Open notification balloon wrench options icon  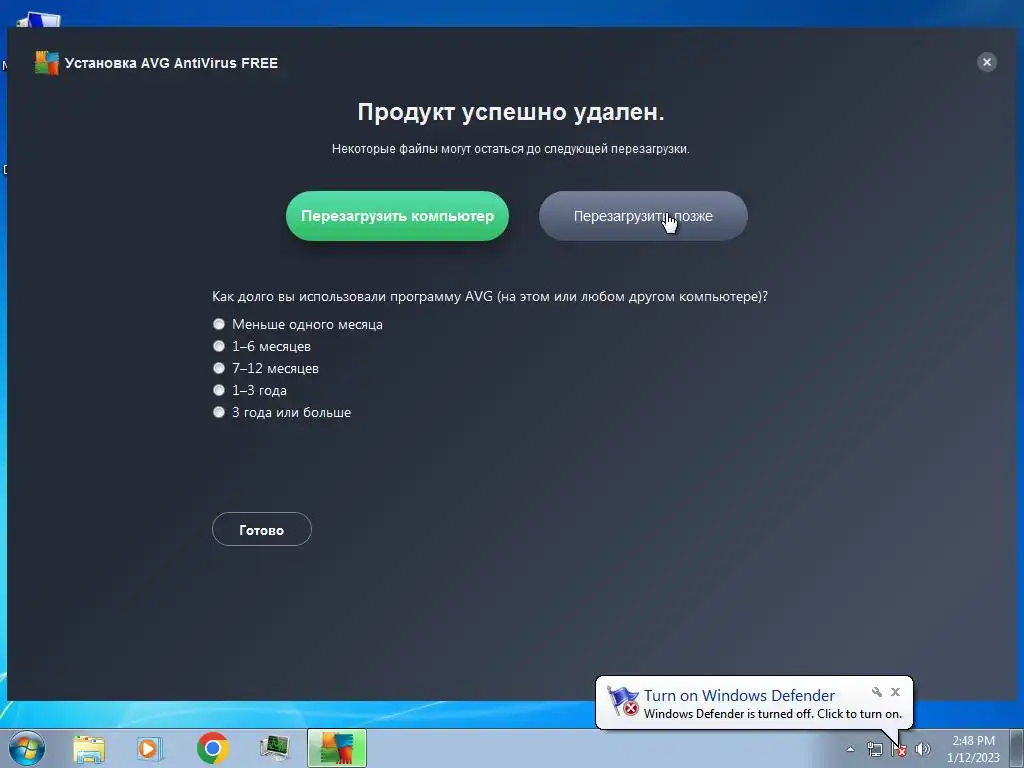[x=877, y=692]
